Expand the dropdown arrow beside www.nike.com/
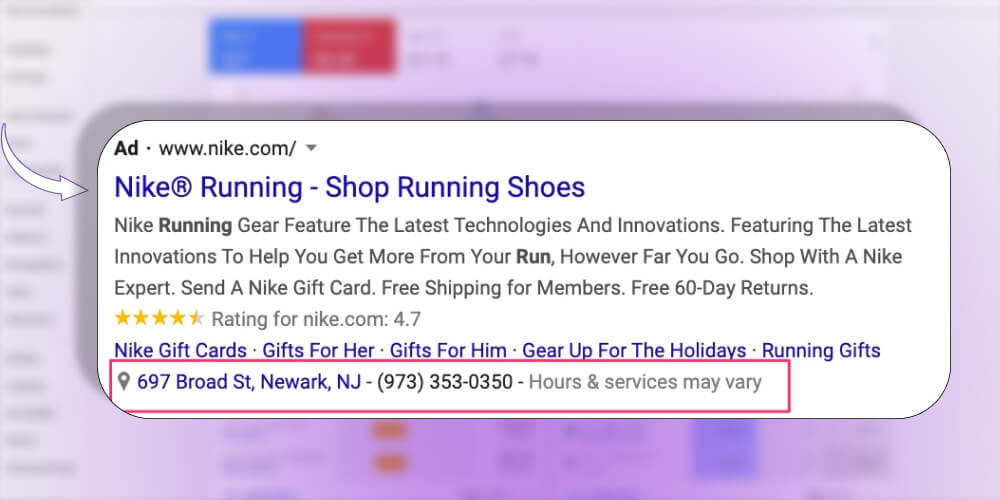The image size is (1000, 500). (x=311, y=149)
